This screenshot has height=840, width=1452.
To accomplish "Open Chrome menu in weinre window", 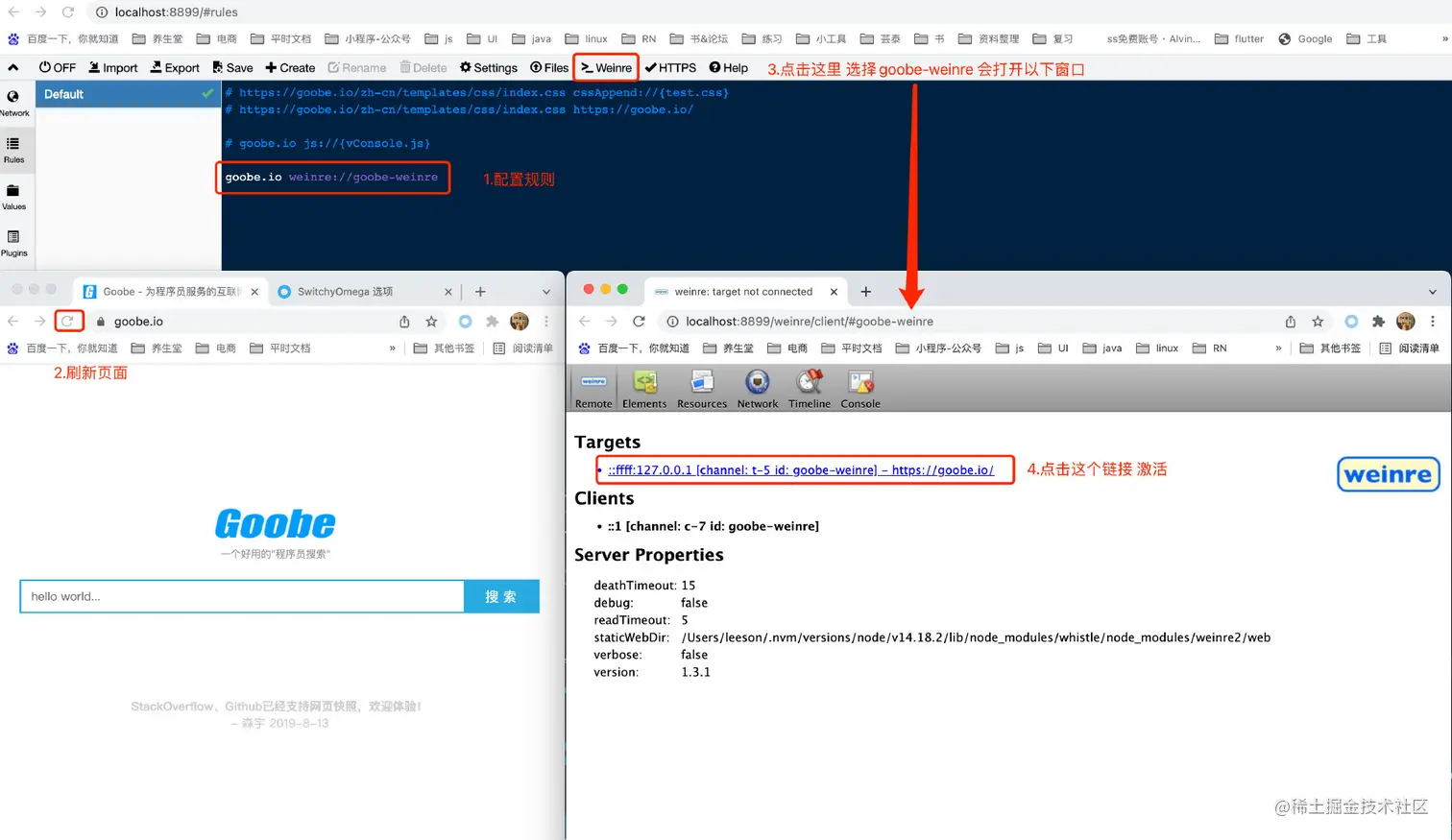I will 1433,322.
